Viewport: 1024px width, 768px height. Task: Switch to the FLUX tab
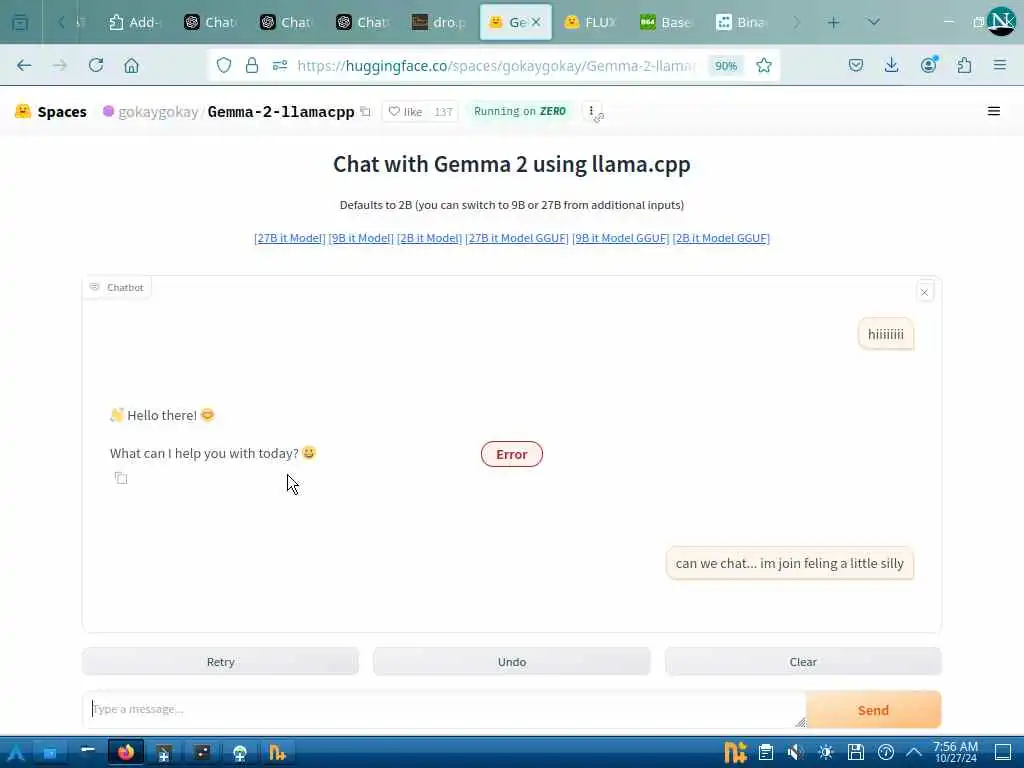click(x=590, y=22)
